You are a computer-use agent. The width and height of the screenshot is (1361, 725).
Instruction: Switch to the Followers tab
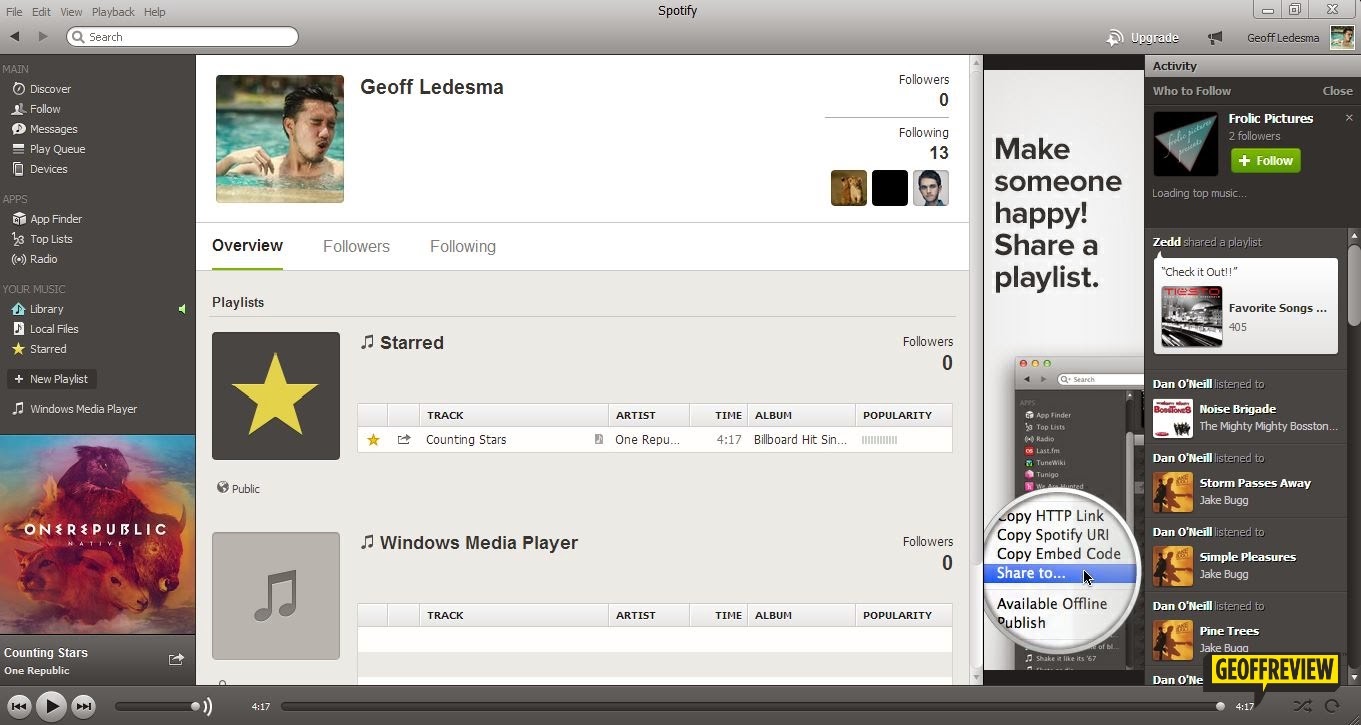tap(356, 246)
